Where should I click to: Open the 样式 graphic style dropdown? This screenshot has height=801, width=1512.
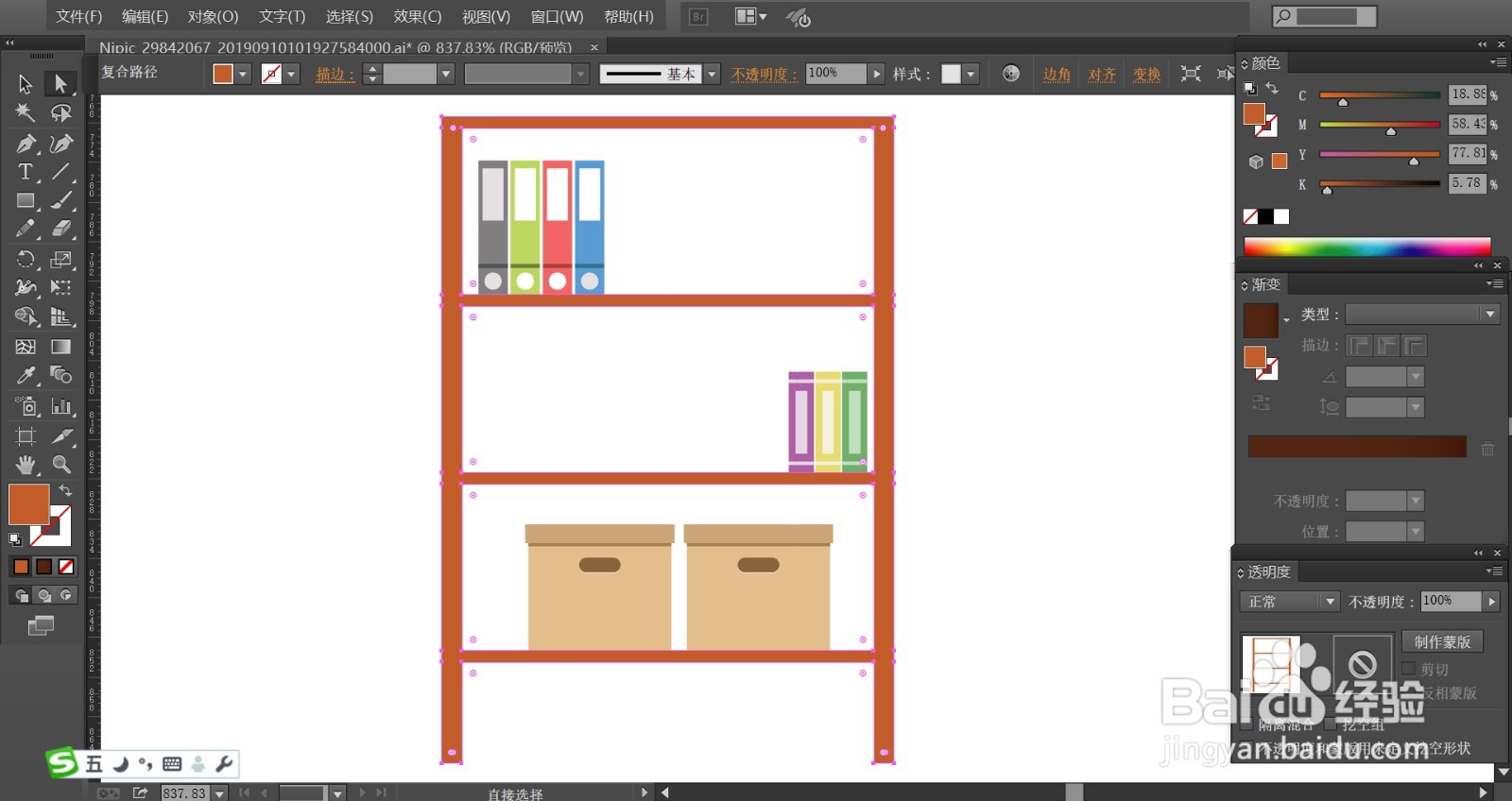[x=971, y=74]
